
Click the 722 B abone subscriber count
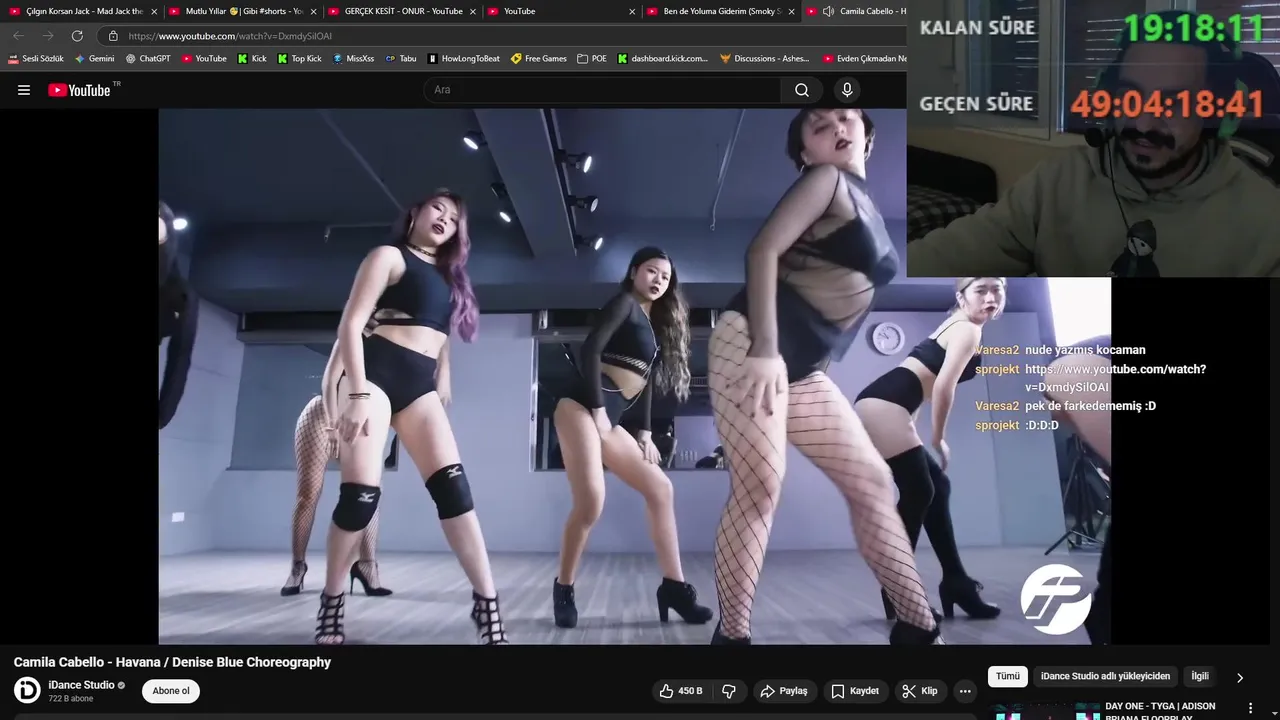tap(71, 699)
